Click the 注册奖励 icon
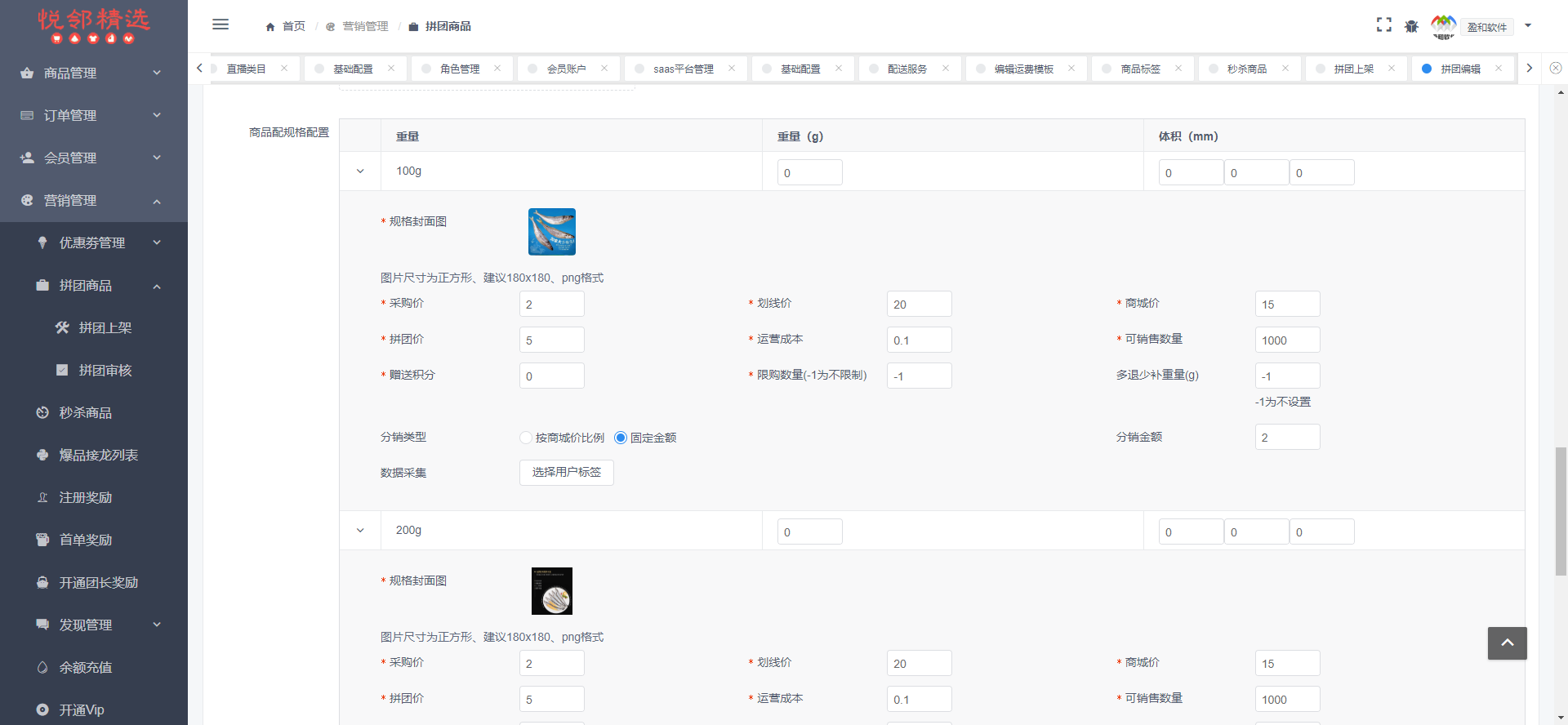This screenshot has height=725, width=1568. point(42,497)
